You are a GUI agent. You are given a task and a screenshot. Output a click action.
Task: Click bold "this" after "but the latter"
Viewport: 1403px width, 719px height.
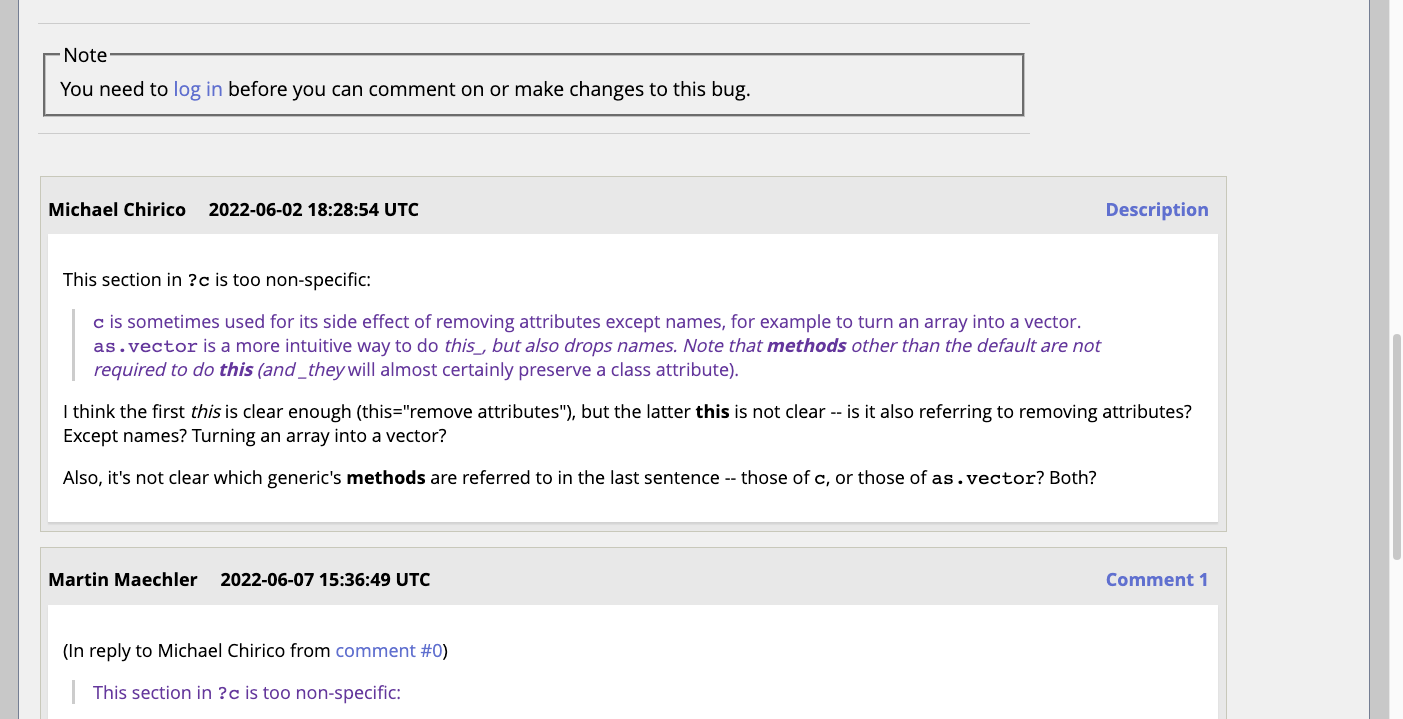(x=712, y=412)
